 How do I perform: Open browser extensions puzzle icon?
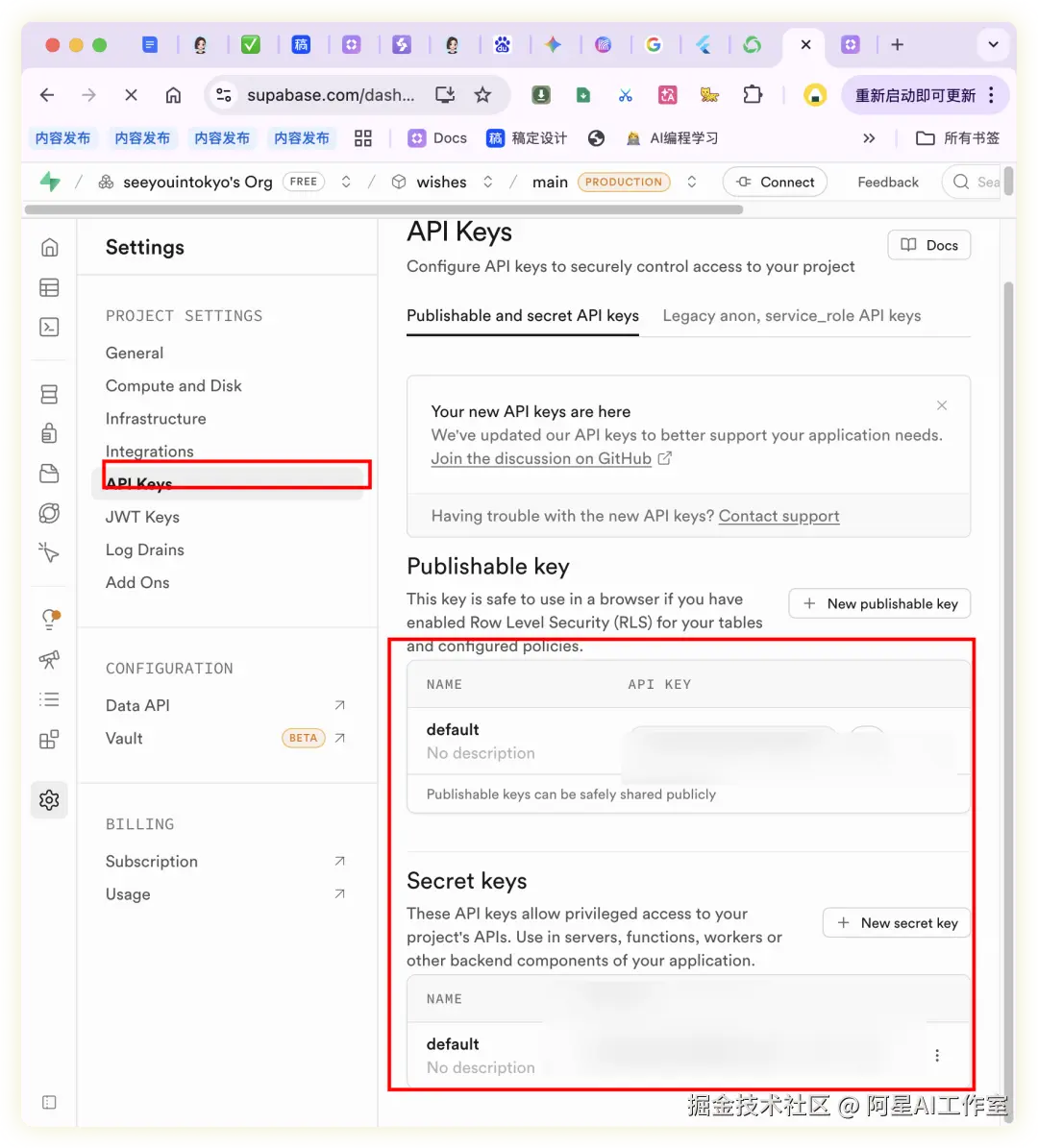[x=753, y=95]
